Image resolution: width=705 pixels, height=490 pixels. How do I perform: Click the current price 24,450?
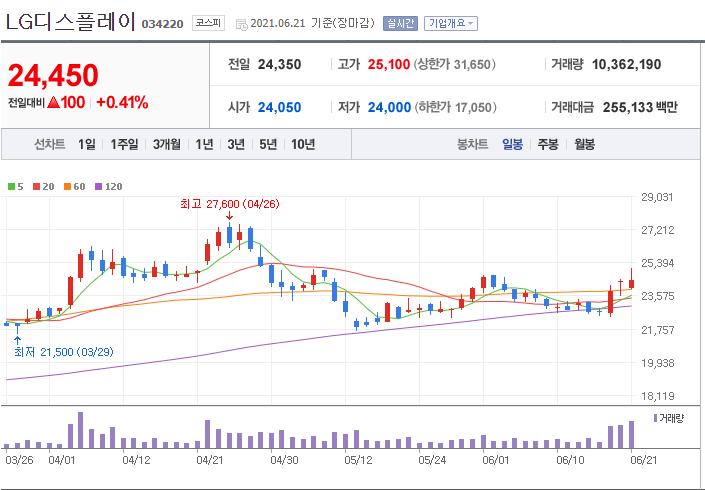click(53, 75)
